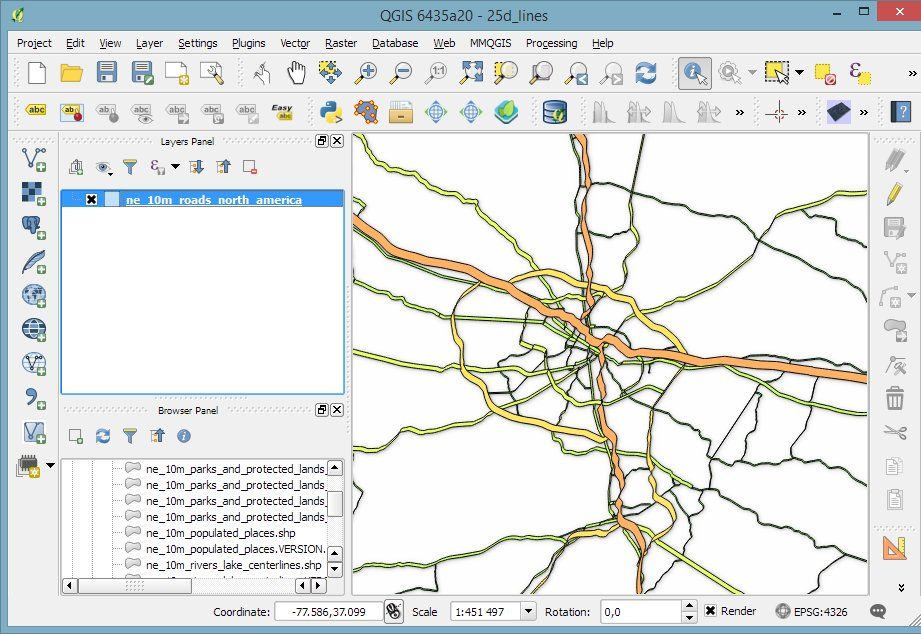Click the Add PostGIS Layer elephant icon
The height and width of the screenshot is (634, 921).
(34, 227)
